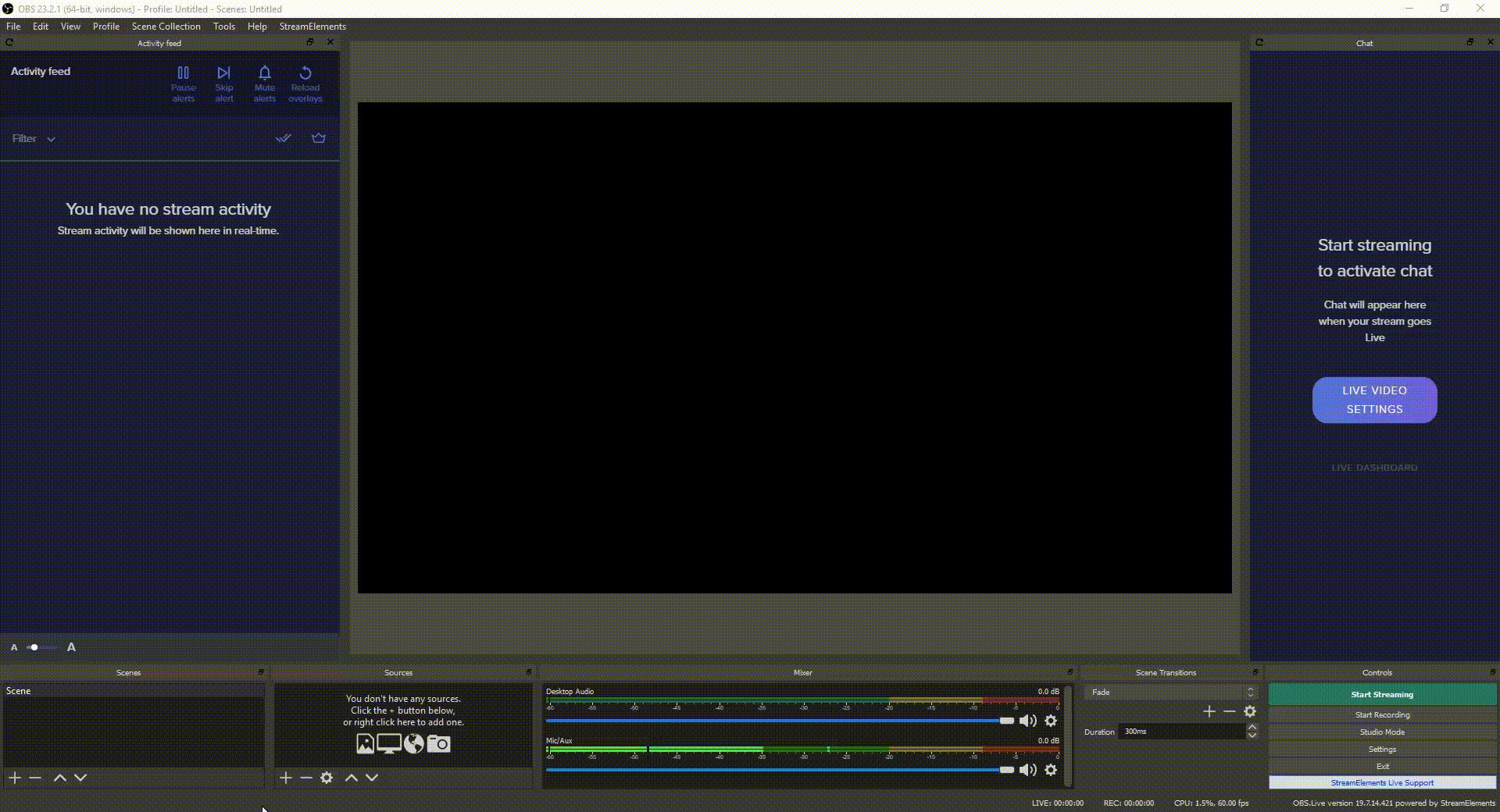Open the StreamElements menu

coord(312,27)
